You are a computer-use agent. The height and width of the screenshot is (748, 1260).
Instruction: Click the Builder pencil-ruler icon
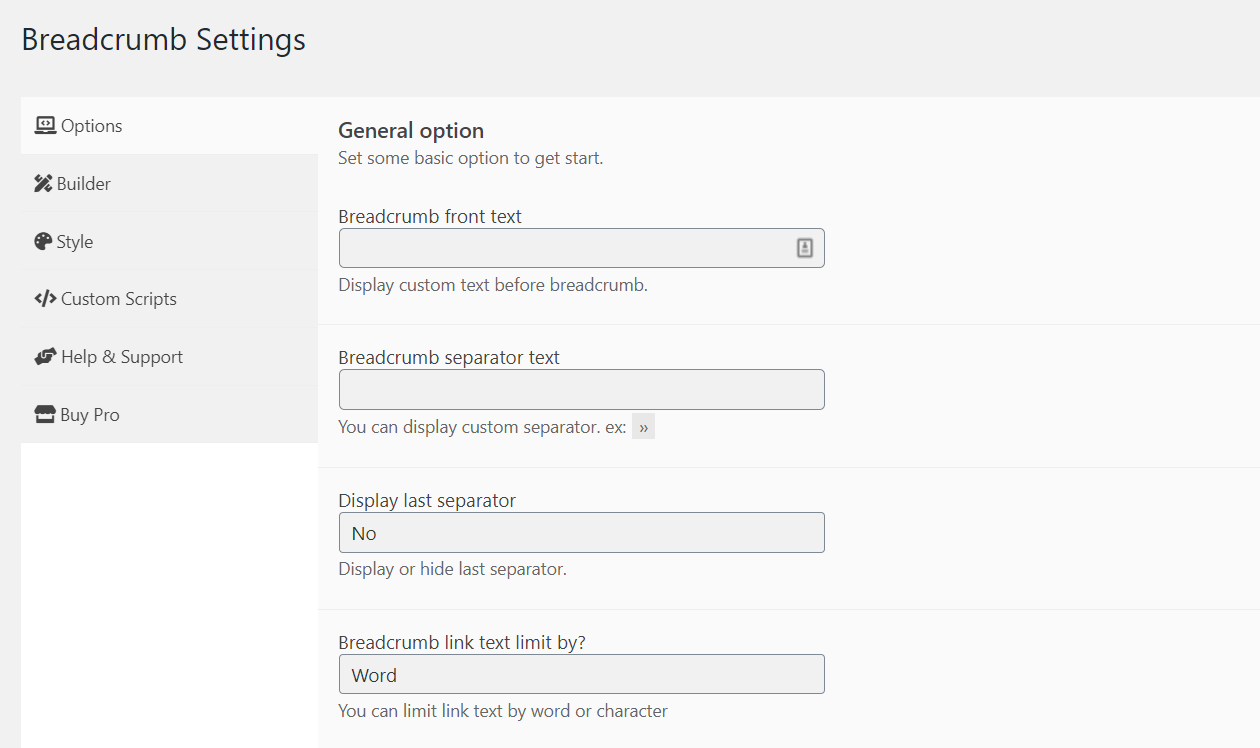pos(43,184)
